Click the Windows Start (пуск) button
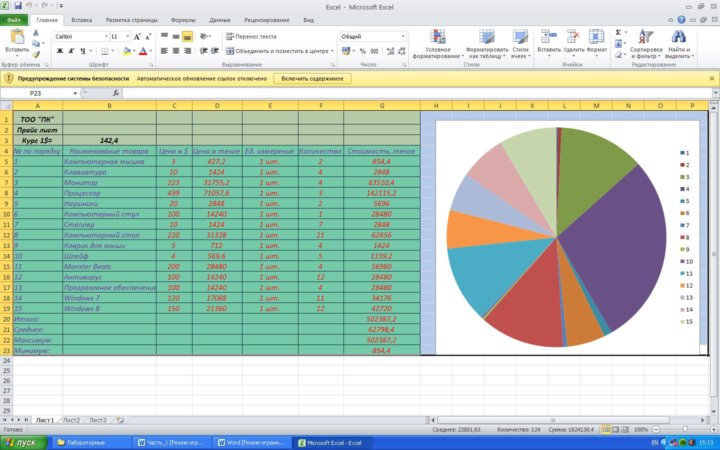Image resolution: width=720 pixels, height=450 pixels. click(x=22, y=441)
